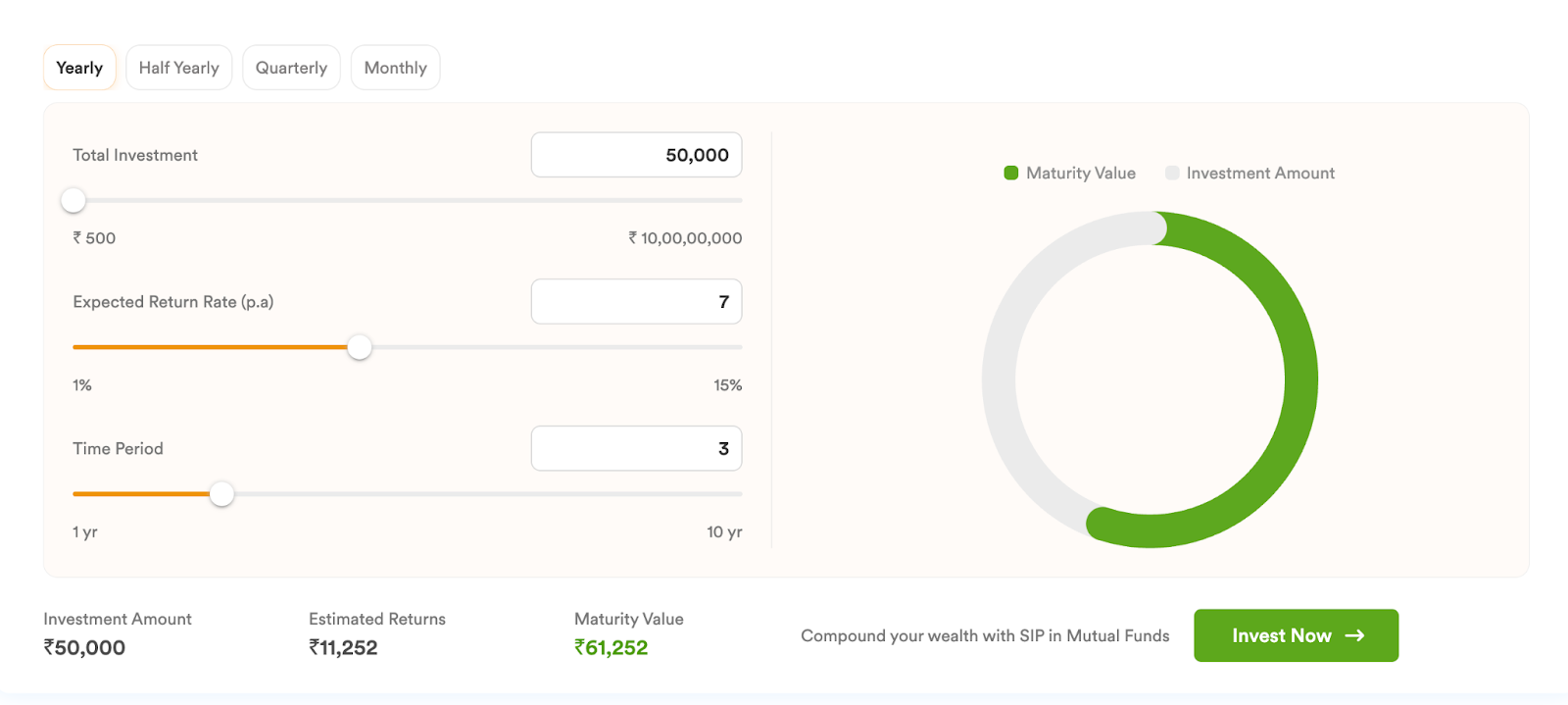Click the green segment of the donut chart
This screenshot has width=1568, height=705.
click(x=1300, y=380)
